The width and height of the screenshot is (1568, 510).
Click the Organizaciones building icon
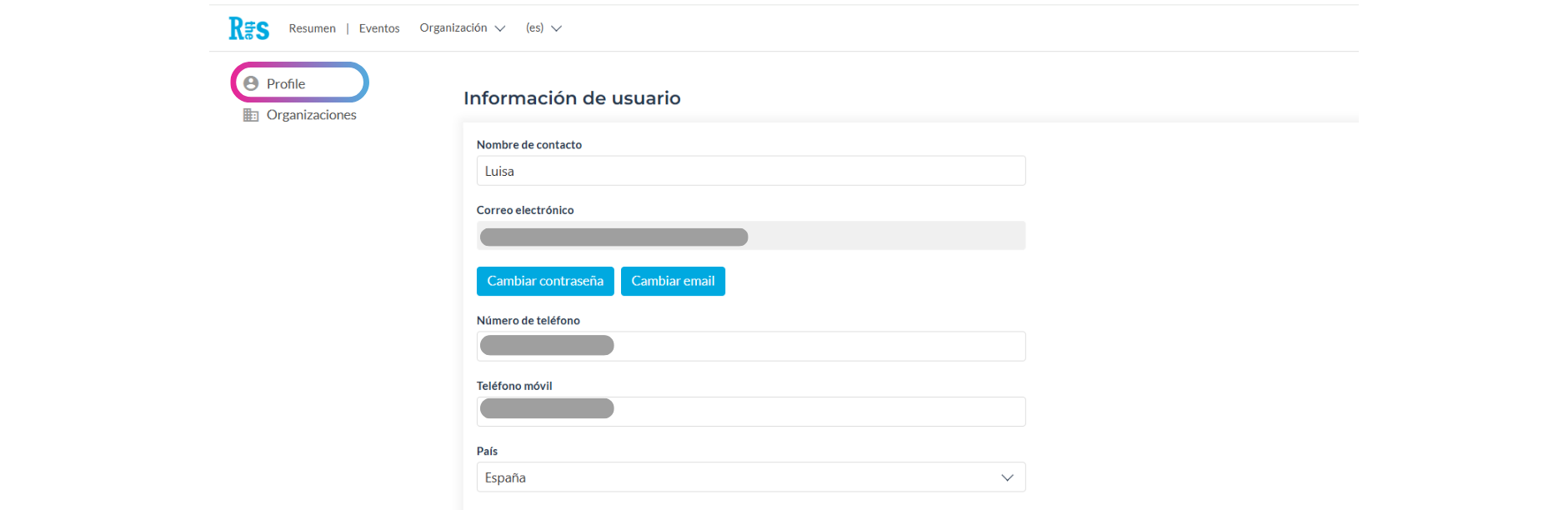[251, 115]
